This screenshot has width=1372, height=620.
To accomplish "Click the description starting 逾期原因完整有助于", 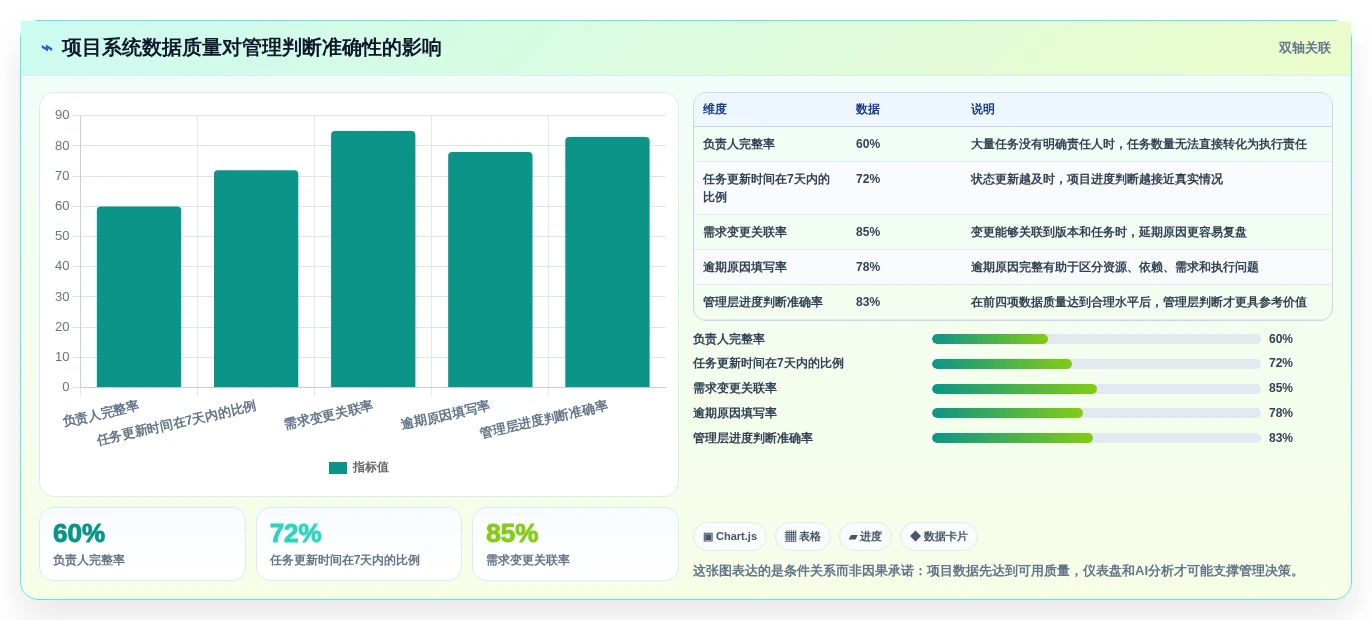I will pyautogui.click(x=1114, y=267).
